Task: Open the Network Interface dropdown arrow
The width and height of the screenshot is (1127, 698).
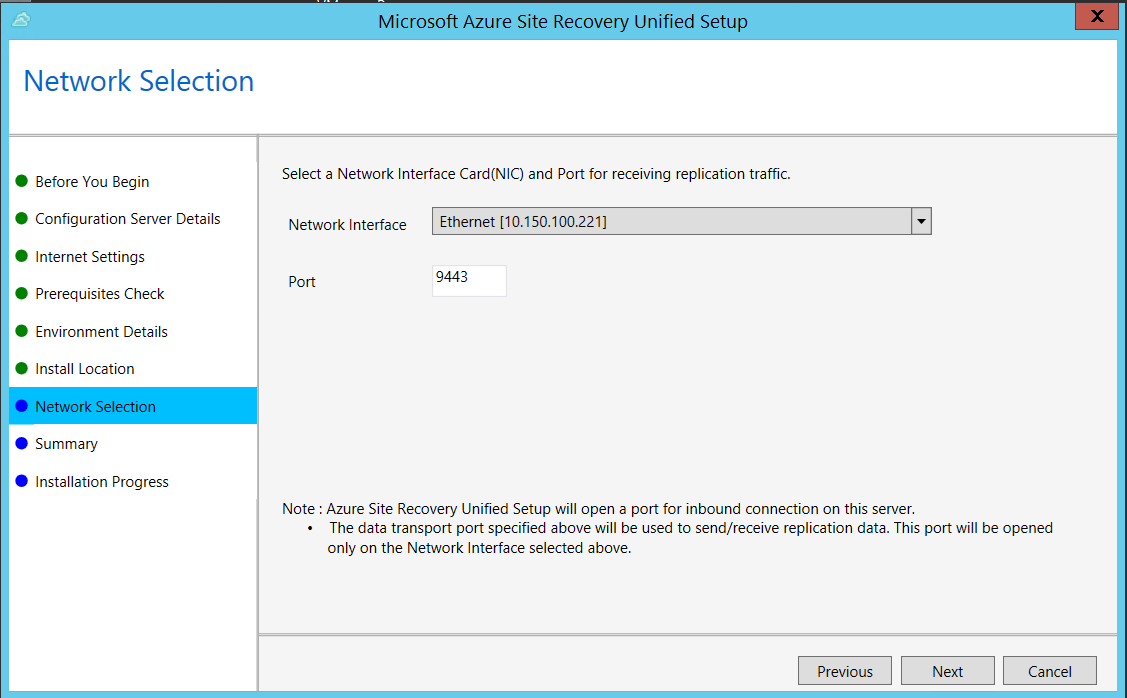Action: tap(921, 221)
